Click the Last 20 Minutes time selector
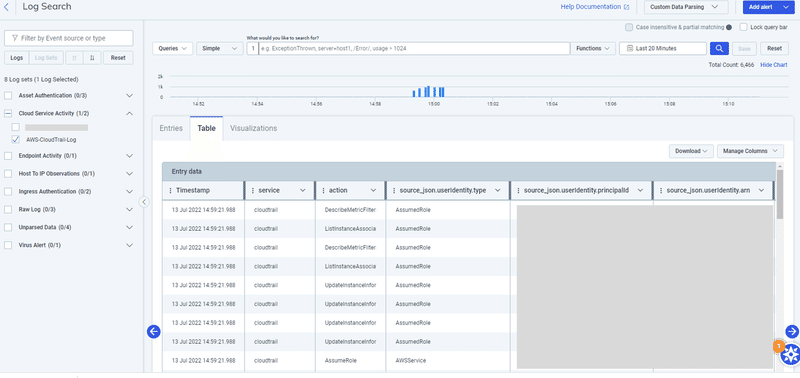 coord(663,48)
